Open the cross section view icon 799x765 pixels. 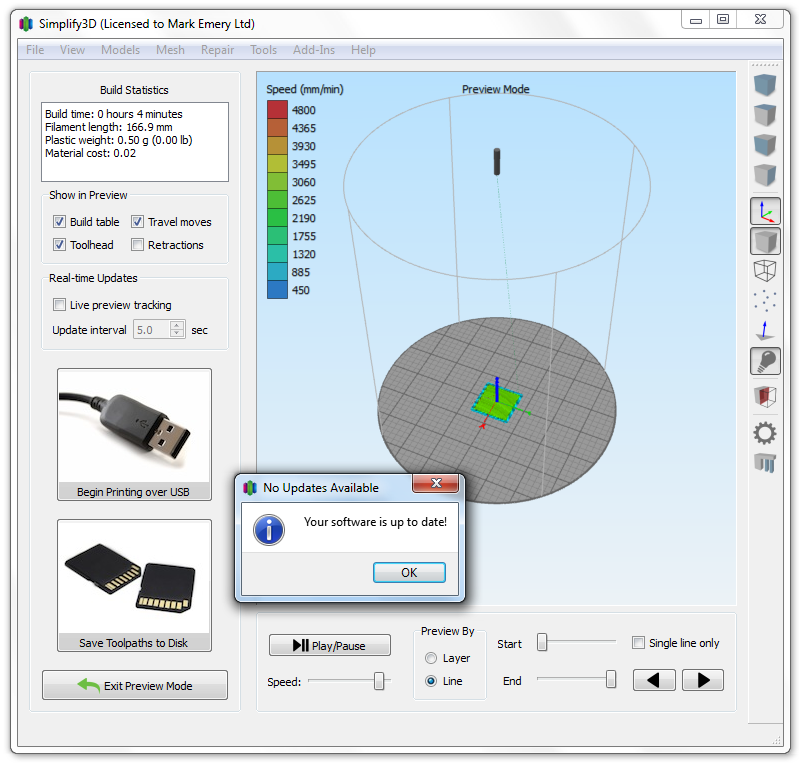click(x=765, y=396)
